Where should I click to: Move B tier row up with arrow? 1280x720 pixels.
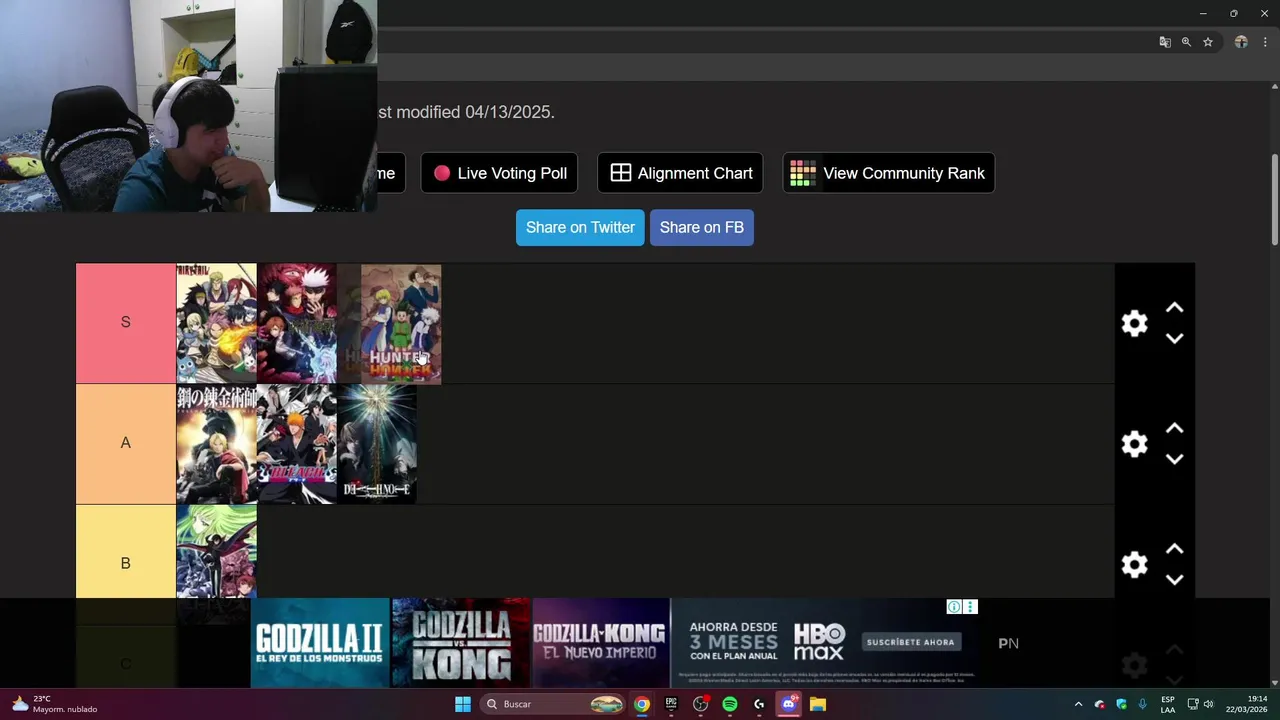click(1175, 550)
